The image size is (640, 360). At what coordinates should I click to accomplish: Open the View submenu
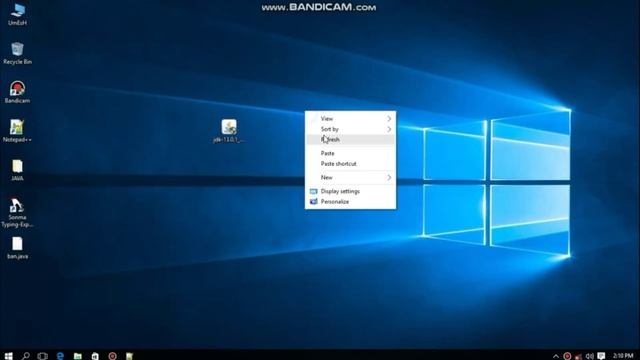[x=350, y=118]
